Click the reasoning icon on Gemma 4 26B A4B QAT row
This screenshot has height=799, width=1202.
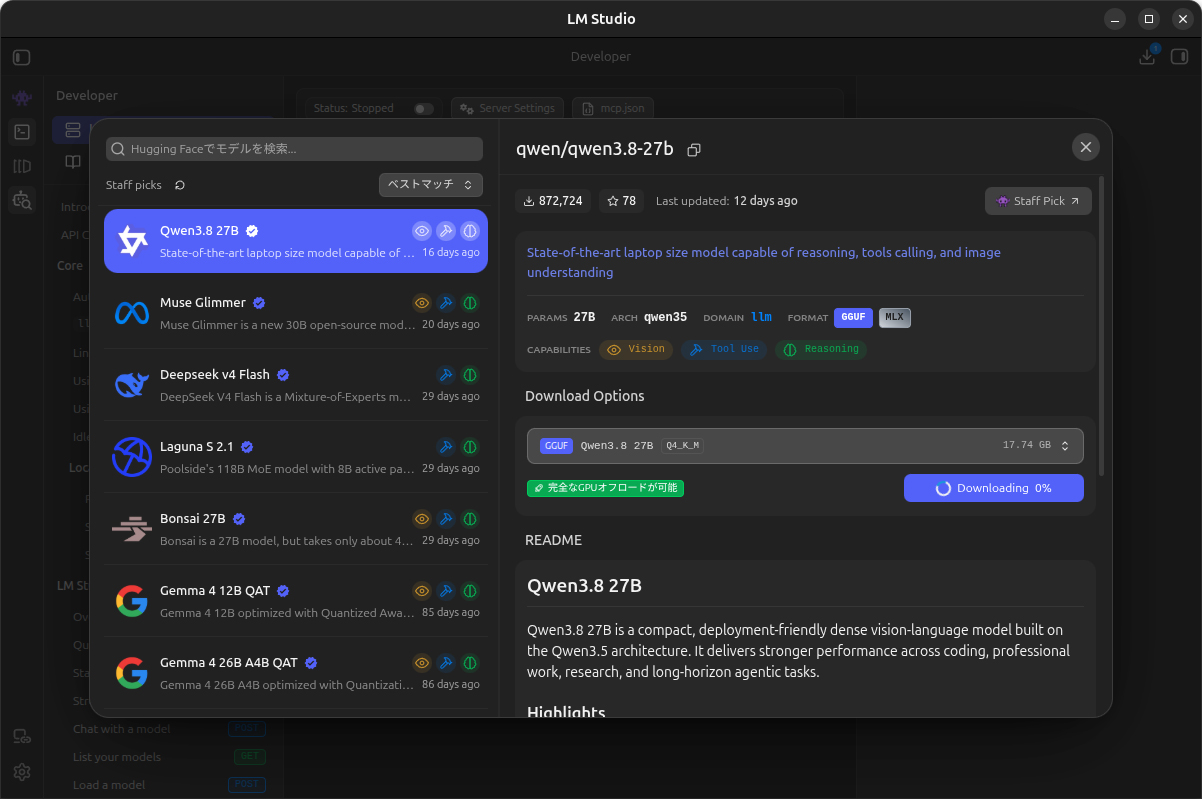tap(470, 663)
